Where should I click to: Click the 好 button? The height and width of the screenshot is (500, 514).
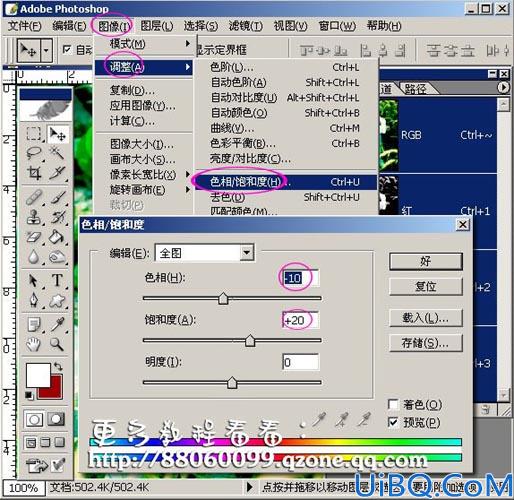[426, 261]
